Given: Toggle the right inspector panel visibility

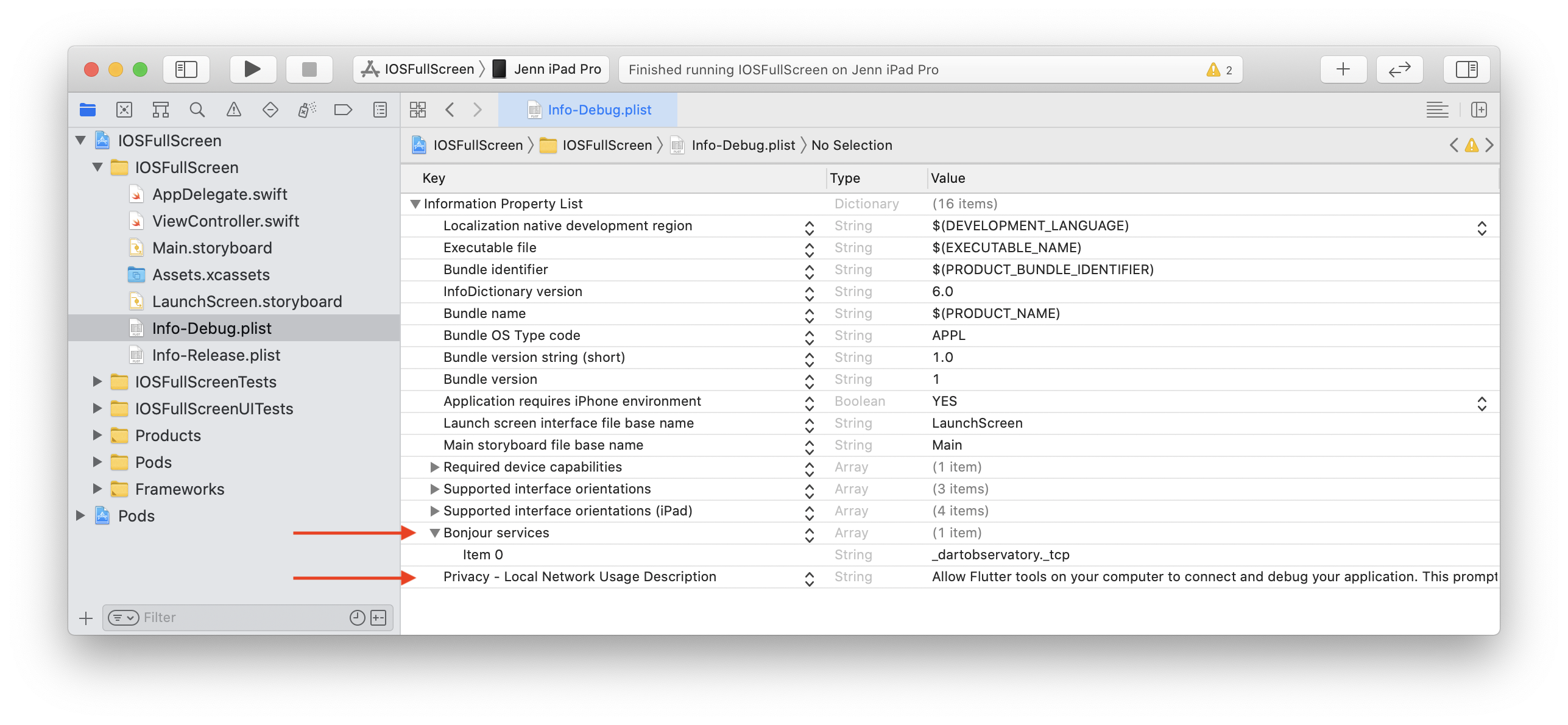Looking at the screenshot, I should [x=1466, y=69].
